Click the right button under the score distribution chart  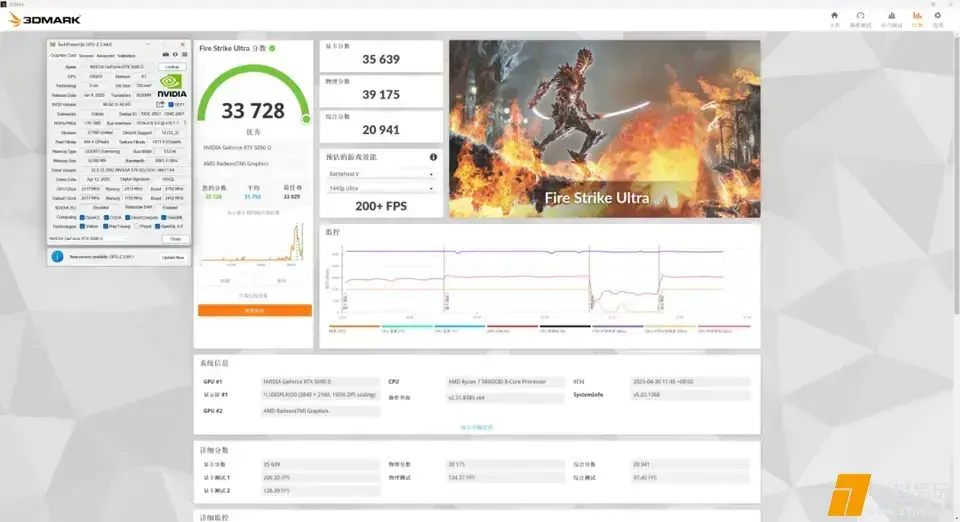pyautogui.click(x=282, y=281)
